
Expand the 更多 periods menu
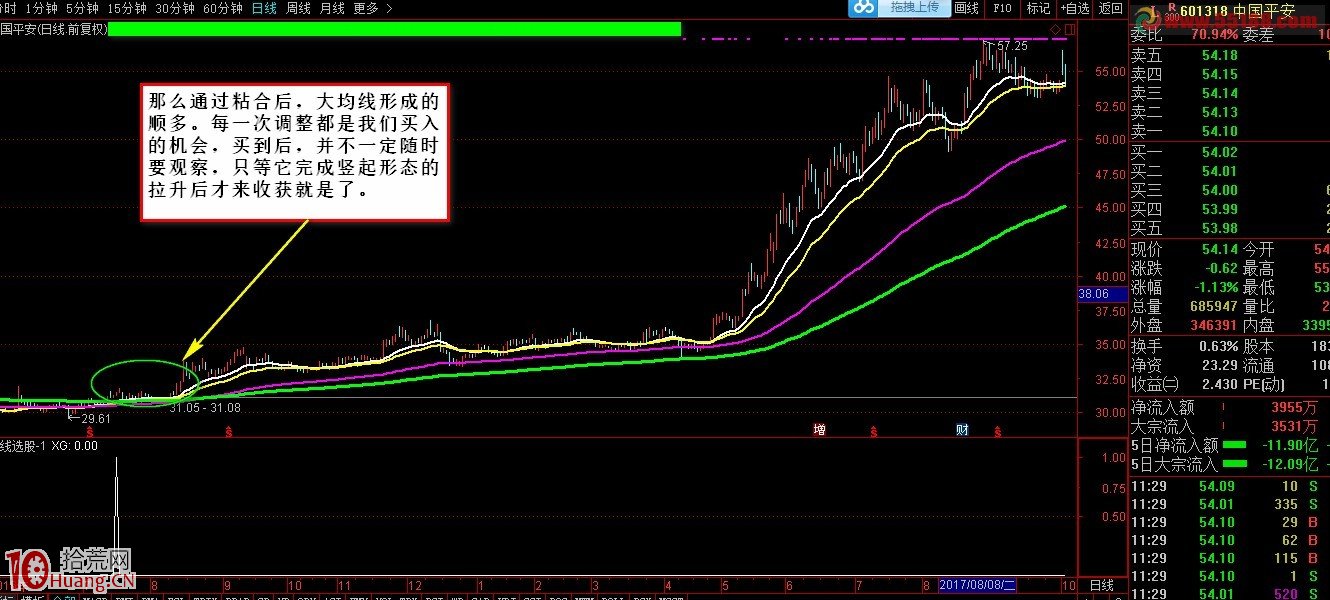[373, 8]
